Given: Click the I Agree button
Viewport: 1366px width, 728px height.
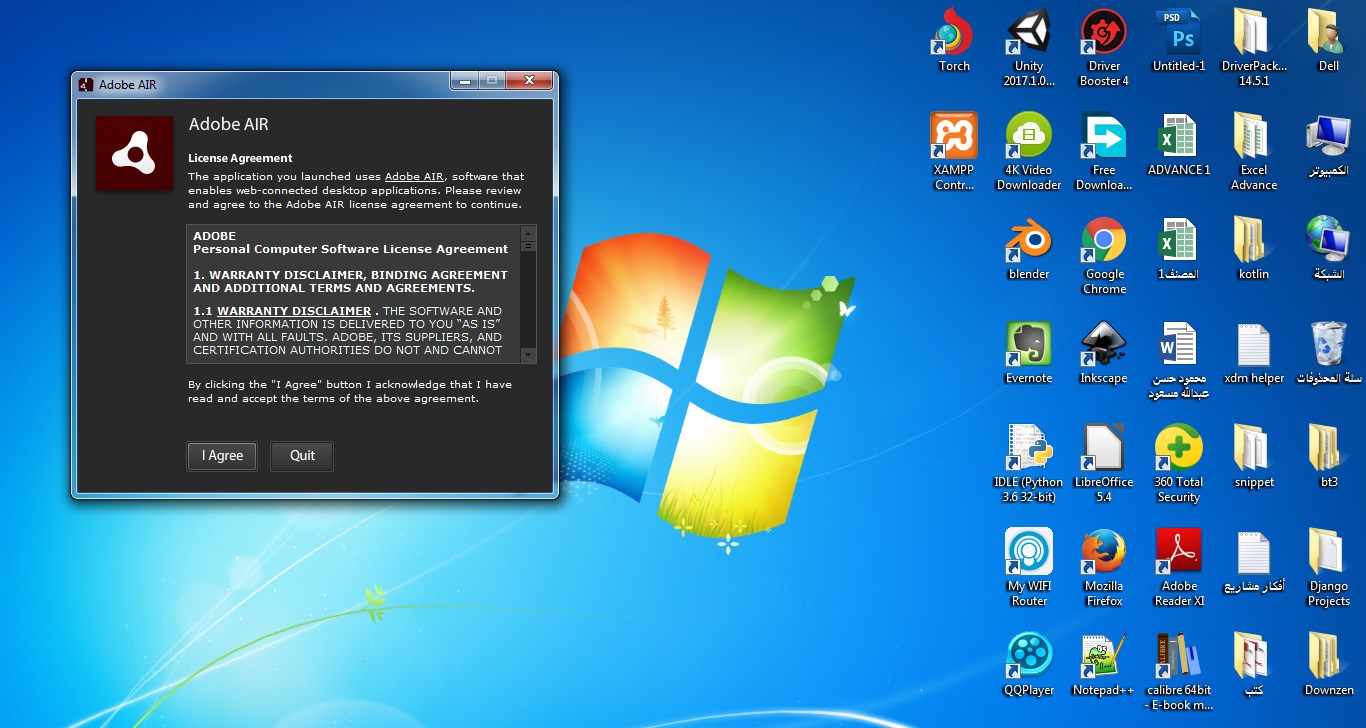Looking at the screenshot, I should (x=221, y=456).
